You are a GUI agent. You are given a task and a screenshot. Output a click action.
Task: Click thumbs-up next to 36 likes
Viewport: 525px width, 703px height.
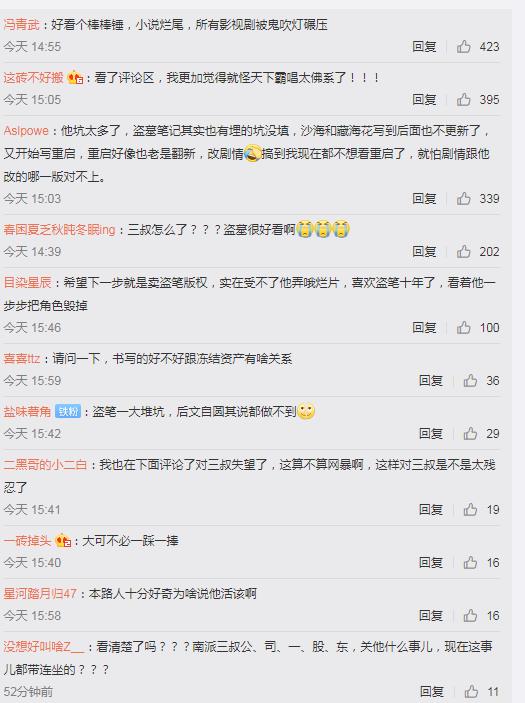[470, 380]
